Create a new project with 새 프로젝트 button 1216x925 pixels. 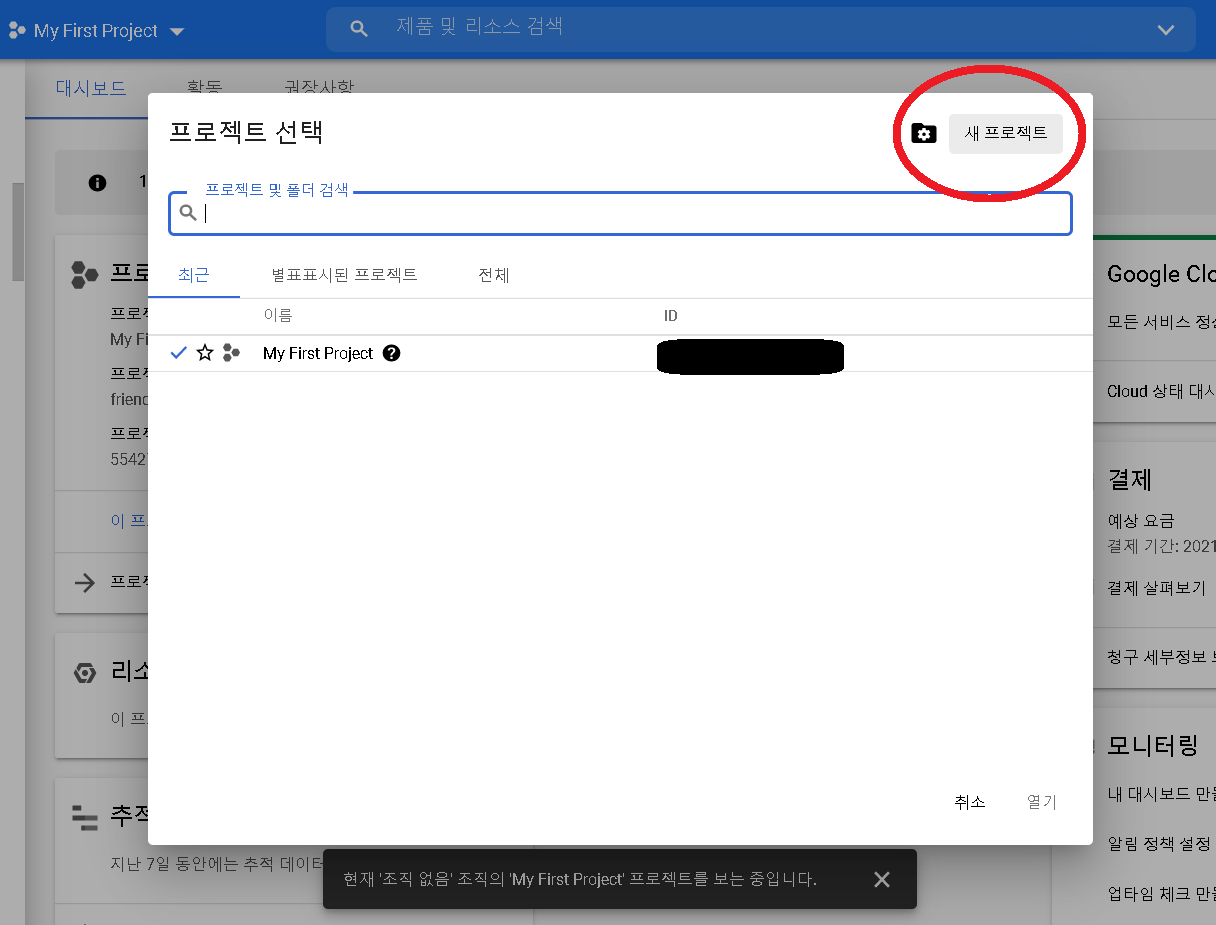[1005, 133]
